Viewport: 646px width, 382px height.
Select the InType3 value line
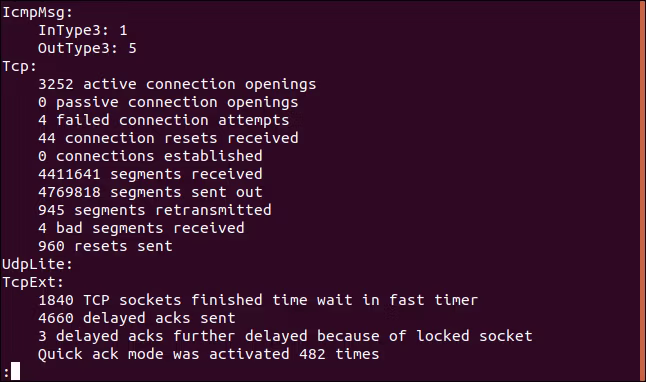[x=83, y=30]
